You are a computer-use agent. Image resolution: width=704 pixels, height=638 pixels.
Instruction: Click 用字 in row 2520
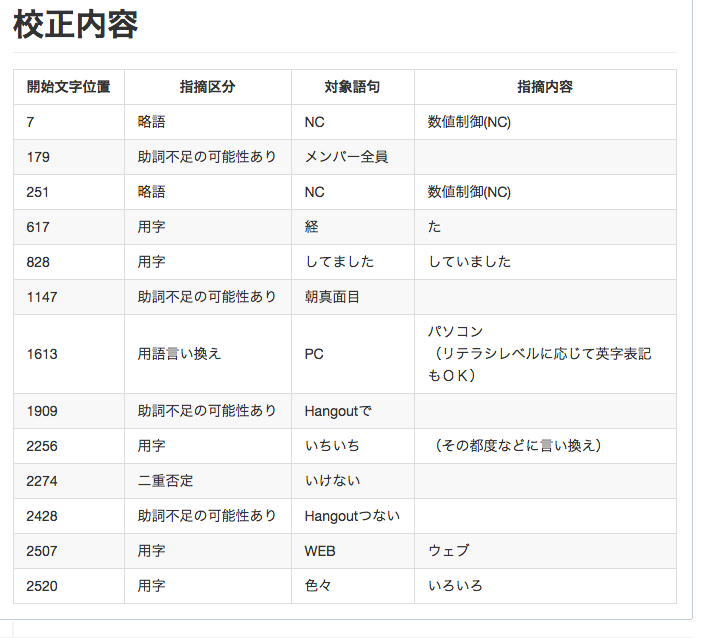pos(152,586)
